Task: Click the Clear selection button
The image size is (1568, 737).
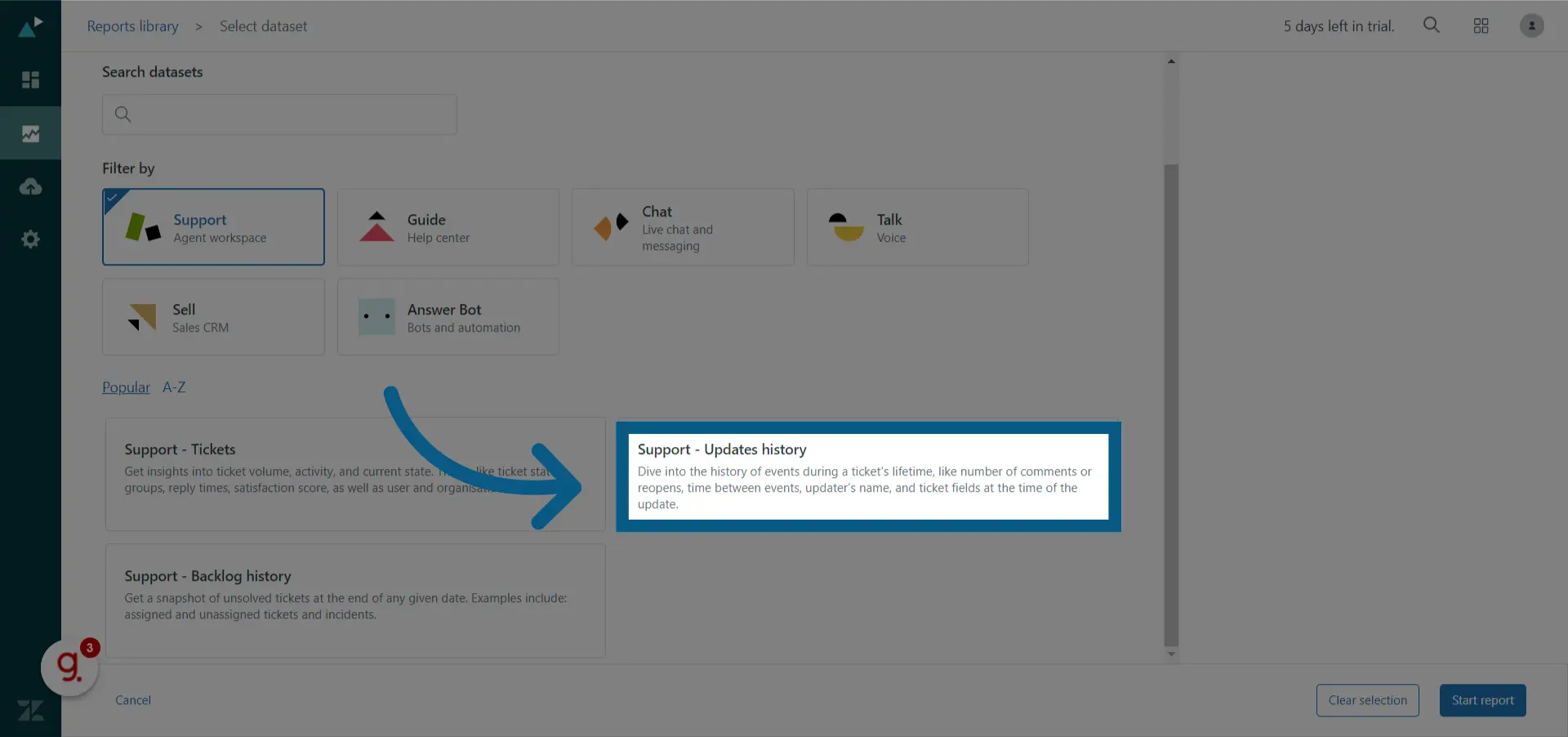Action: (1368, 700)
